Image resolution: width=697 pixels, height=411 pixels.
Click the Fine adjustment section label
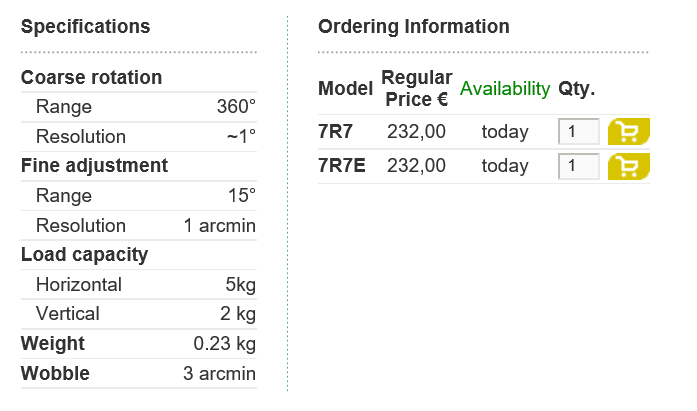[x=94, y=165]
